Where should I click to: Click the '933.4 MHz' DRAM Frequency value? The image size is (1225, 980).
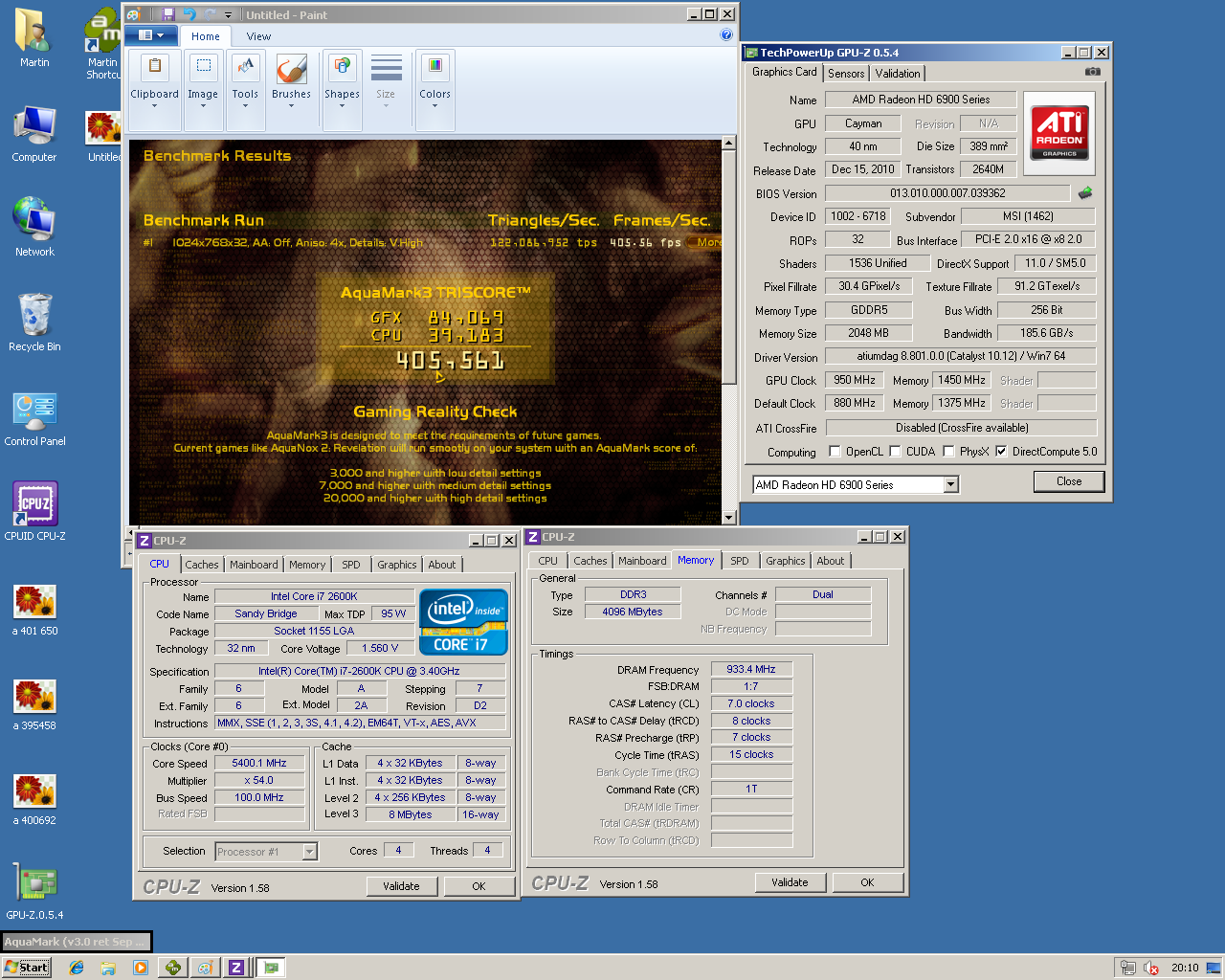[x=751, y=669]
